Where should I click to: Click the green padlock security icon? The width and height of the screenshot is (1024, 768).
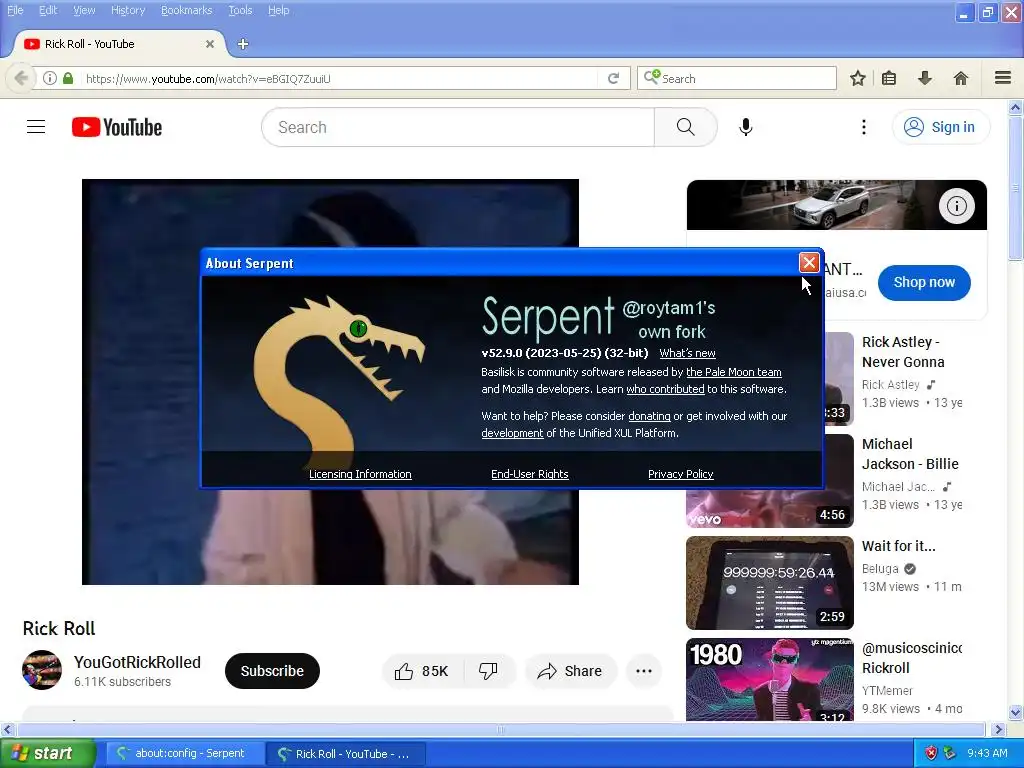tap(68, 78)
